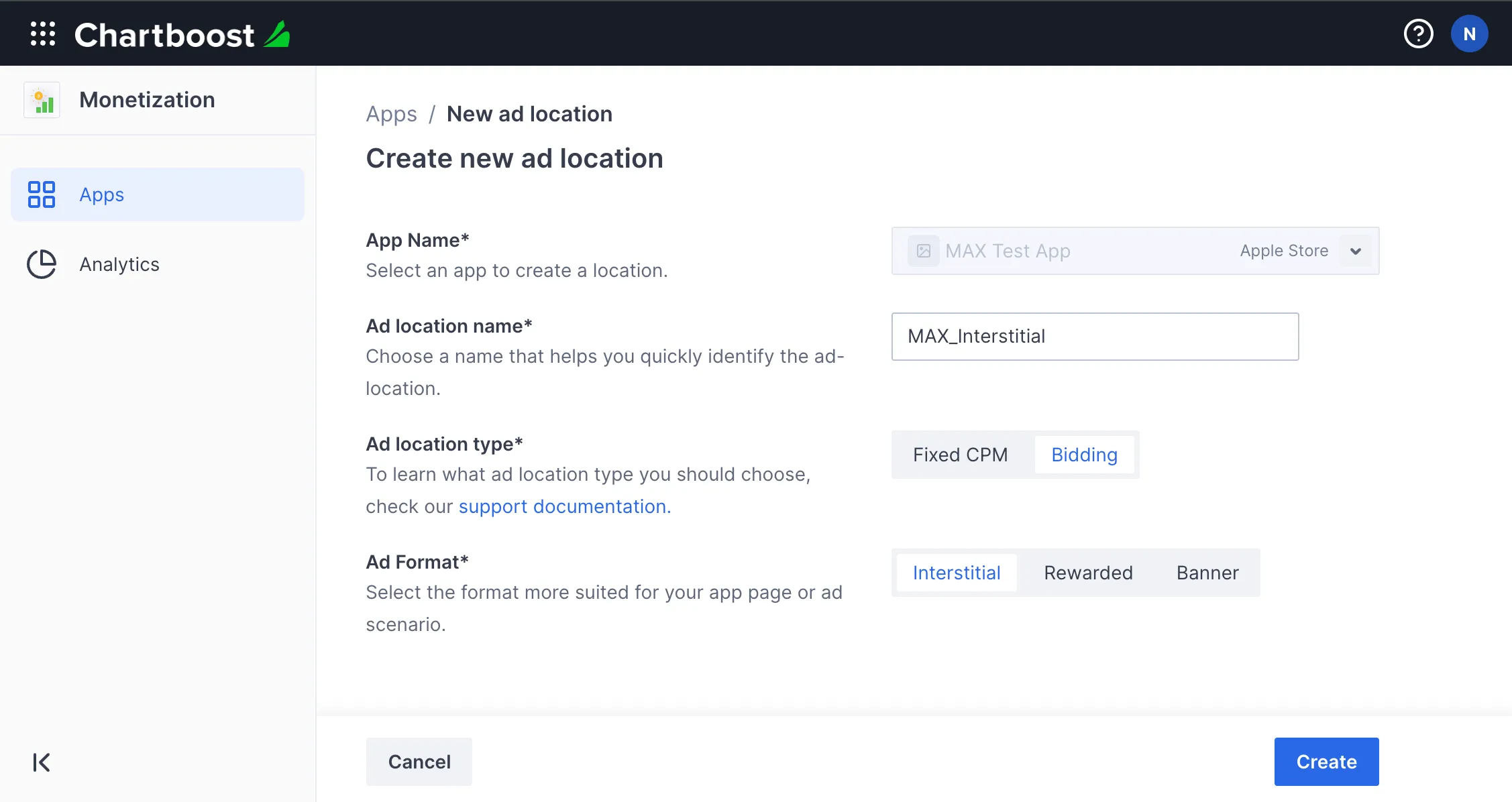Screen dimensions: 1512x802
Task: Open the Chartboost grid apps icon
Action: click(x=42, y=33)
